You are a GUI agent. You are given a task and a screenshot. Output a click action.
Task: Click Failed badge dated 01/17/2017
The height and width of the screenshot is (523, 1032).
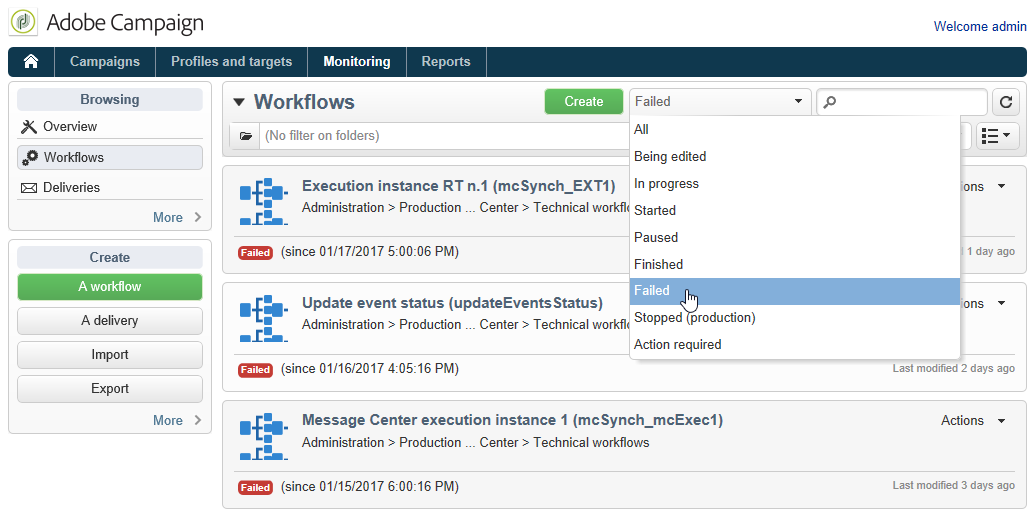[255, 253]
